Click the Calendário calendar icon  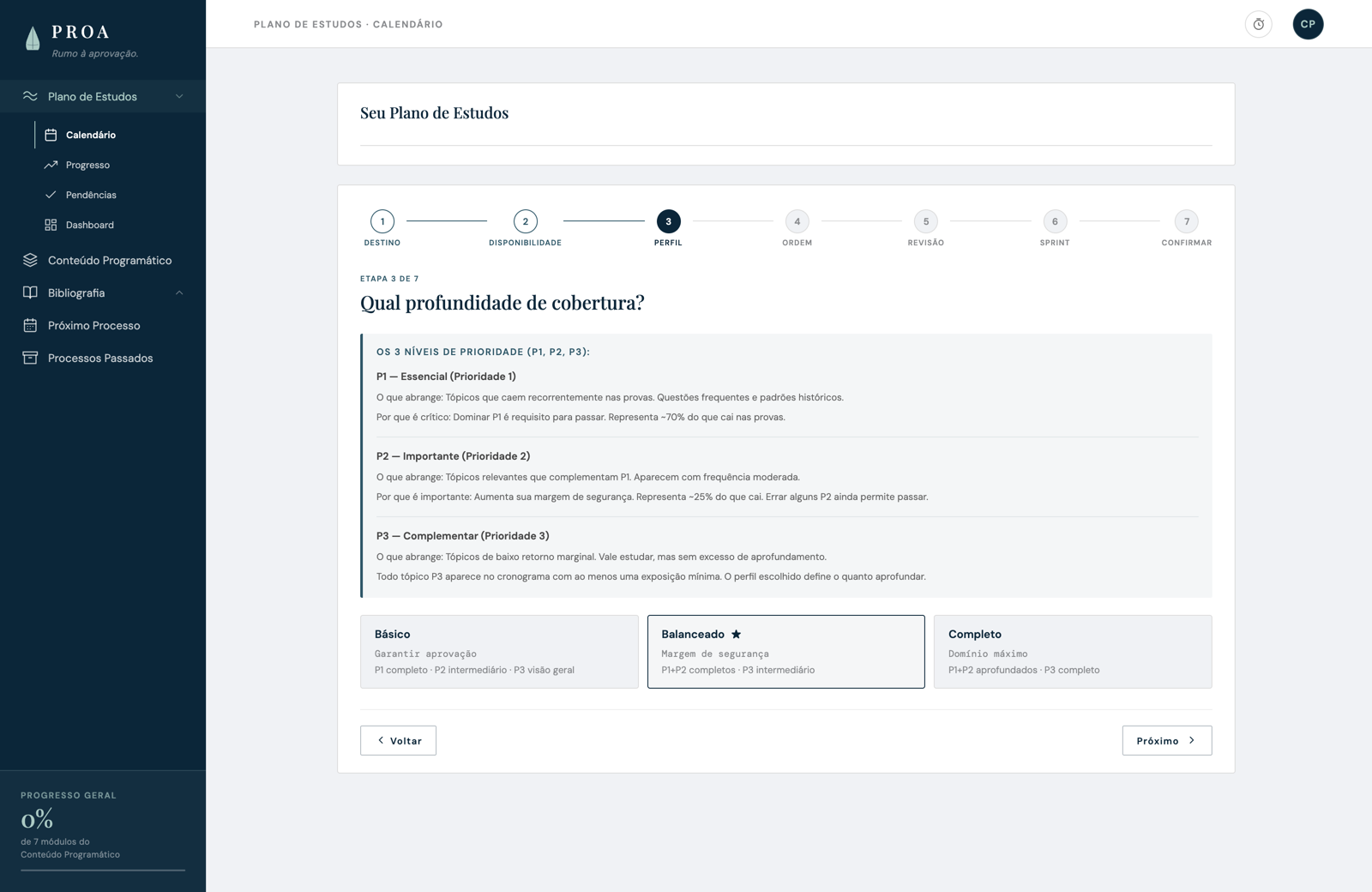(x=51, y=135)
